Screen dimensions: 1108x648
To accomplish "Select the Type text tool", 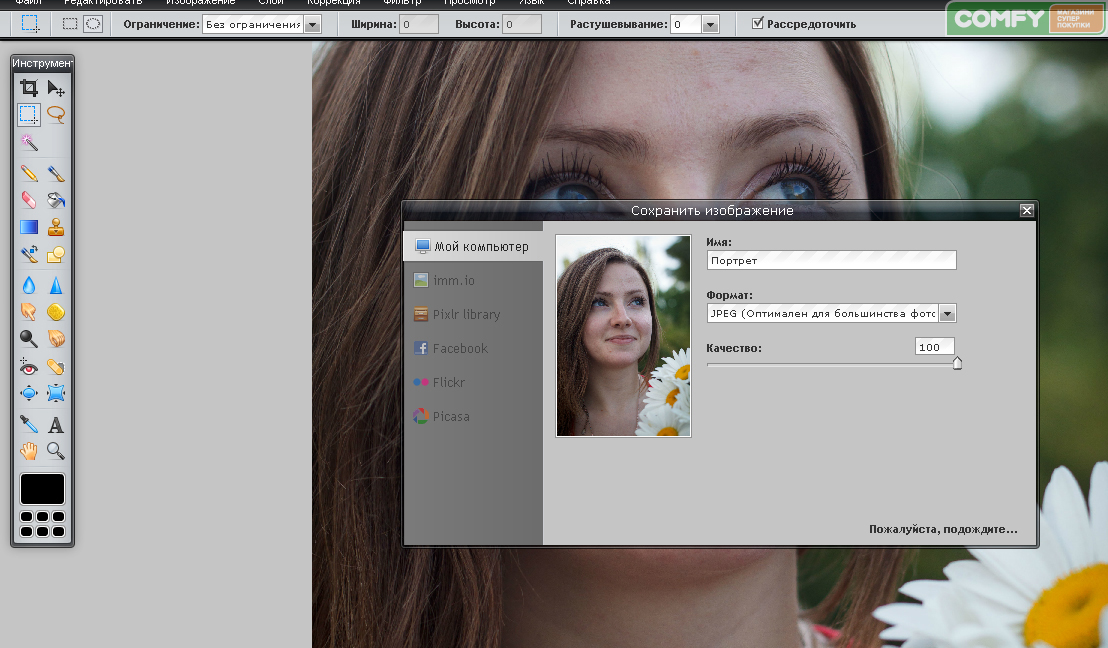I will [x=56, y=424].
